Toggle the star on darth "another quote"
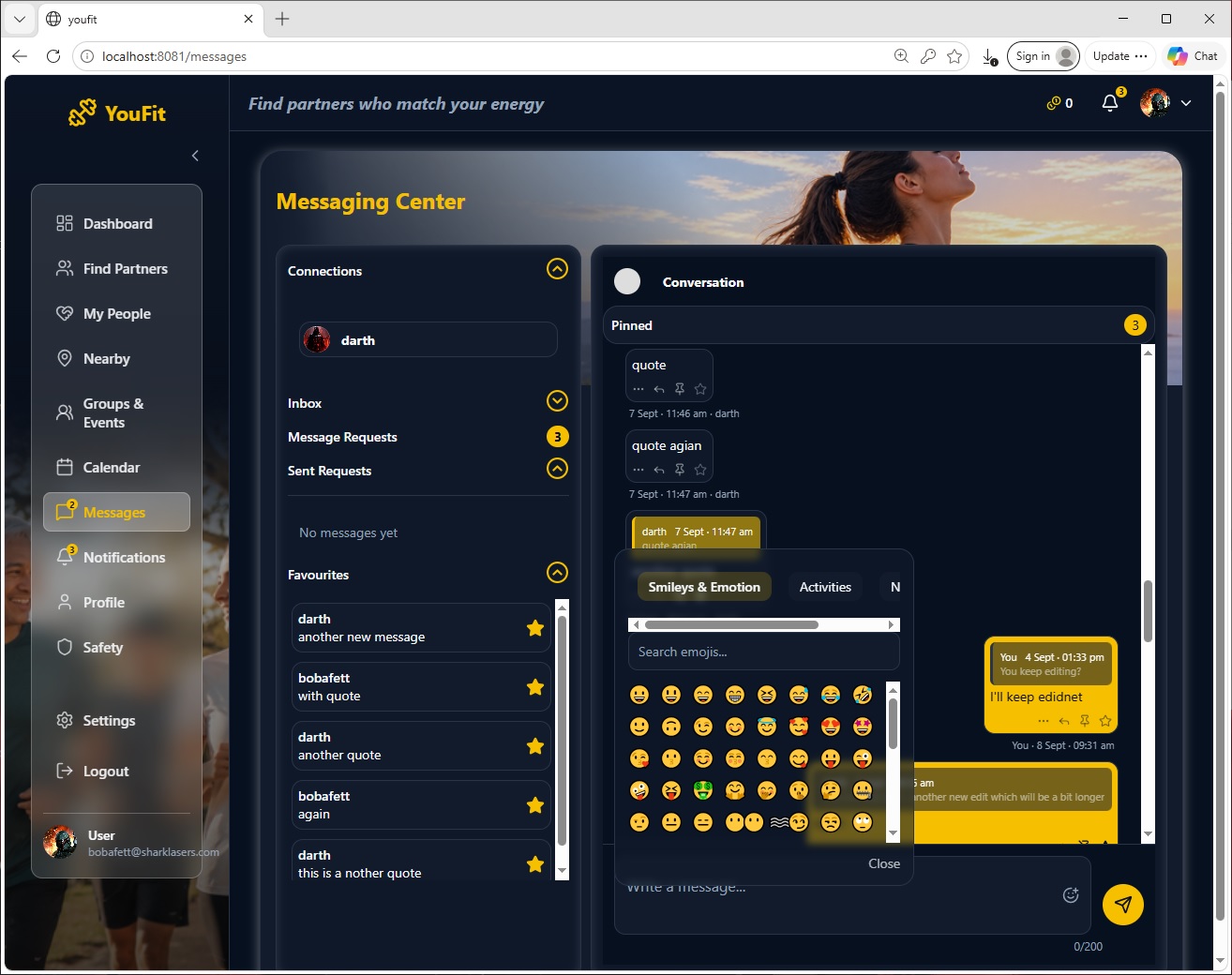 pos(535,746)
